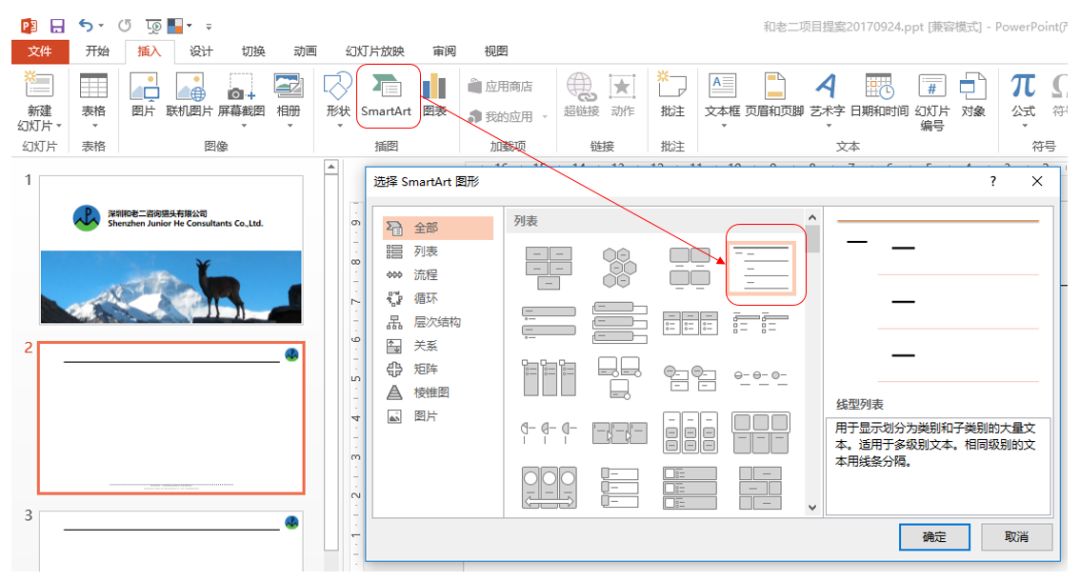Image resolution: width=1080 pixels, height=582 pixels.
Task: Click the save icon in quick access toolbar
Action: click(57, 25)
